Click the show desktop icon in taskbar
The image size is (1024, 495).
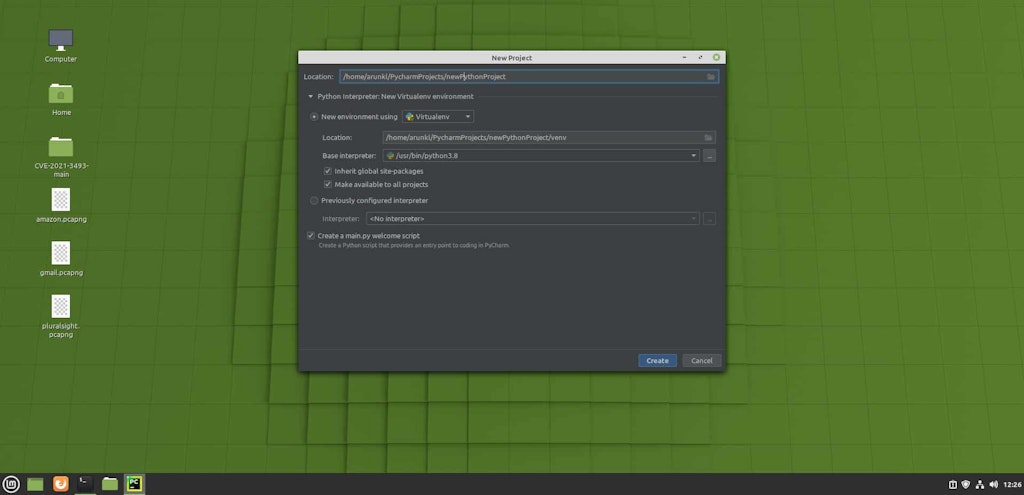[35, 484]
